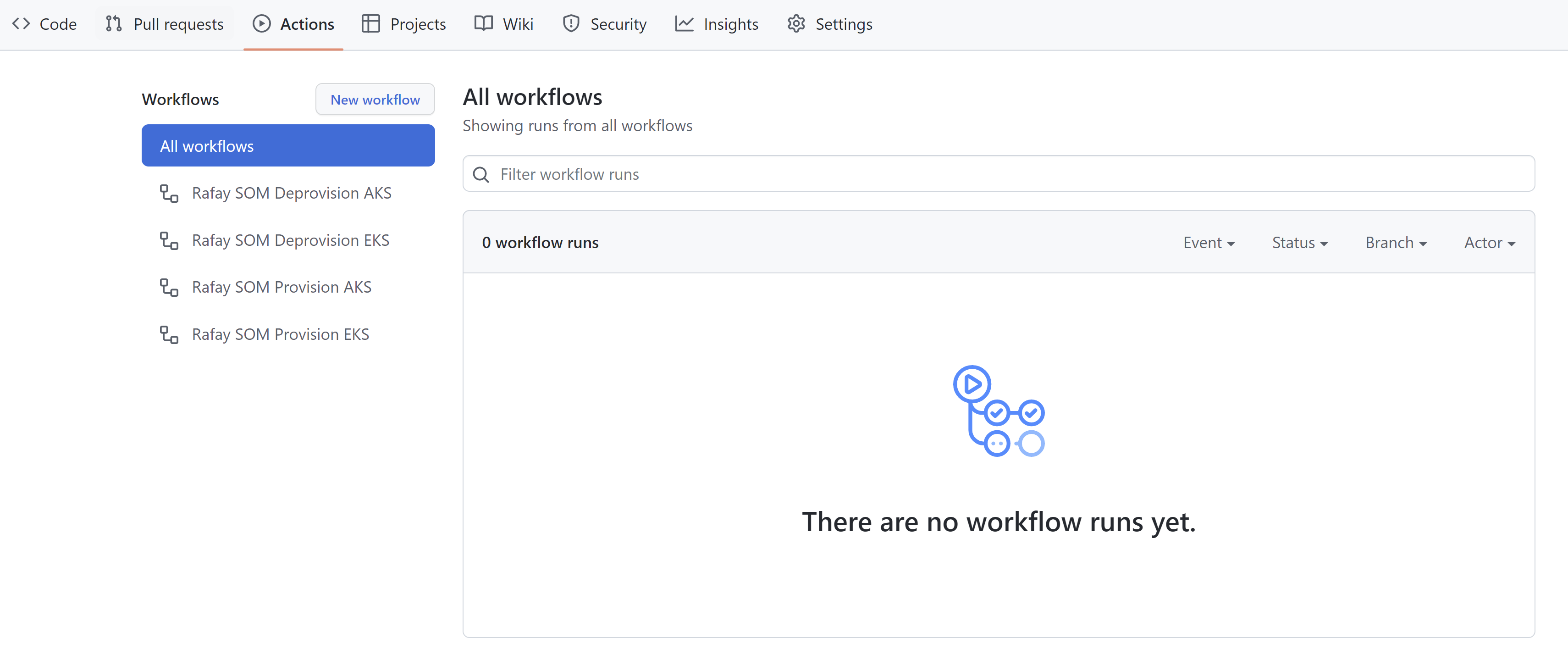Viewport: 1568px width, 655px height.
Task: Expand the Branch filter dropdown
Action: [1397, 242]
